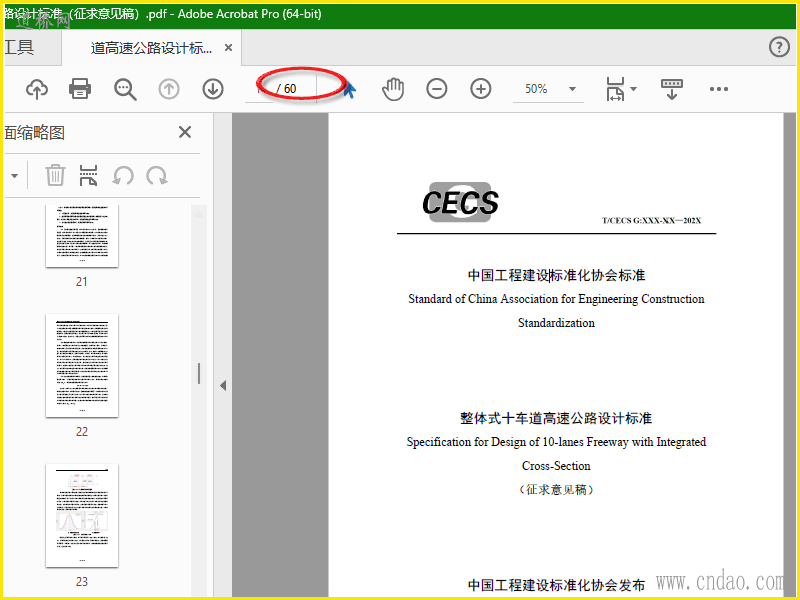Go to next page arrow
The width and height of the screenshot is (800, 600).
coord(213,89)
